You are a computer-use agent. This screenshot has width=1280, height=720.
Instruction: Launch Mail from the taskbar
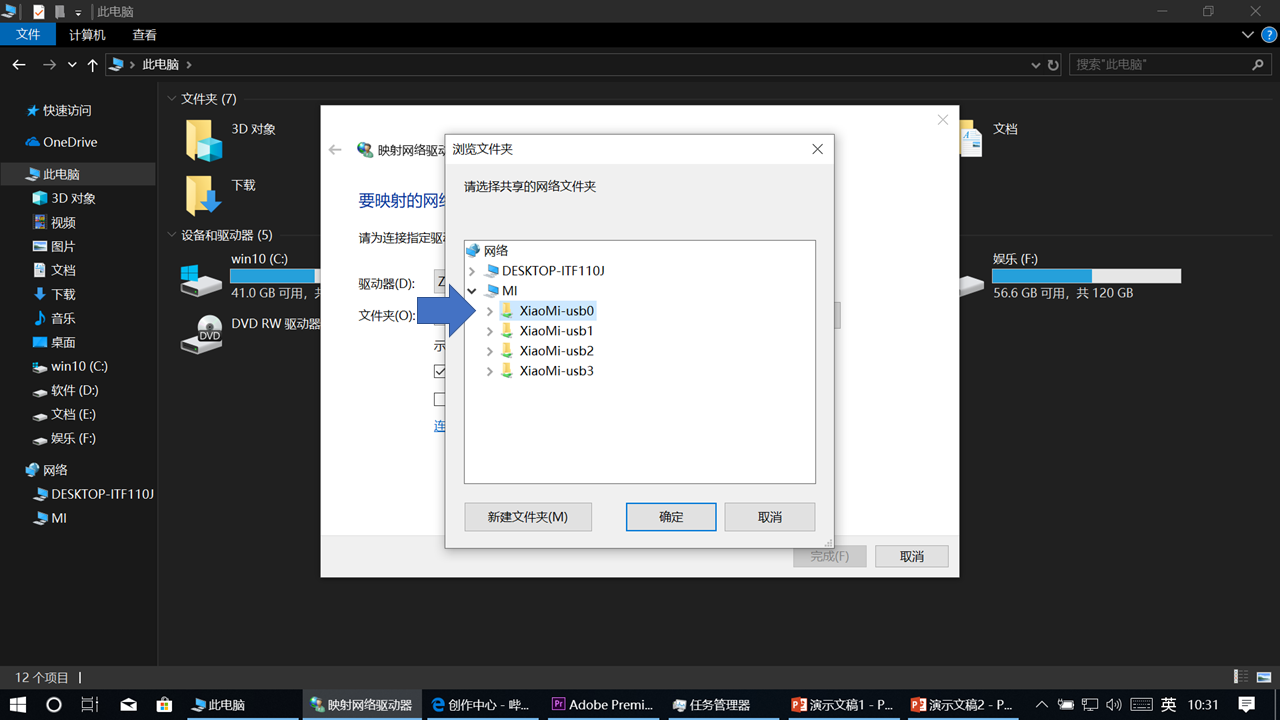tap(128, 705)
